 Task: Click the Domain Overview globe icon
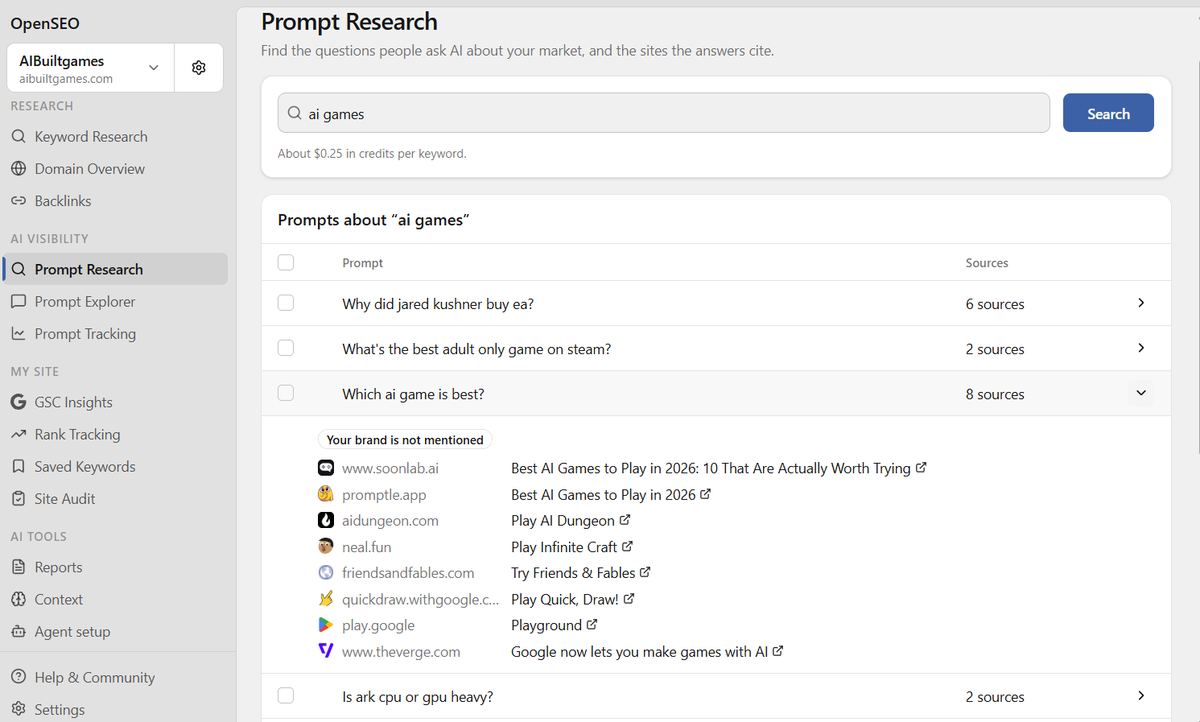18,169
